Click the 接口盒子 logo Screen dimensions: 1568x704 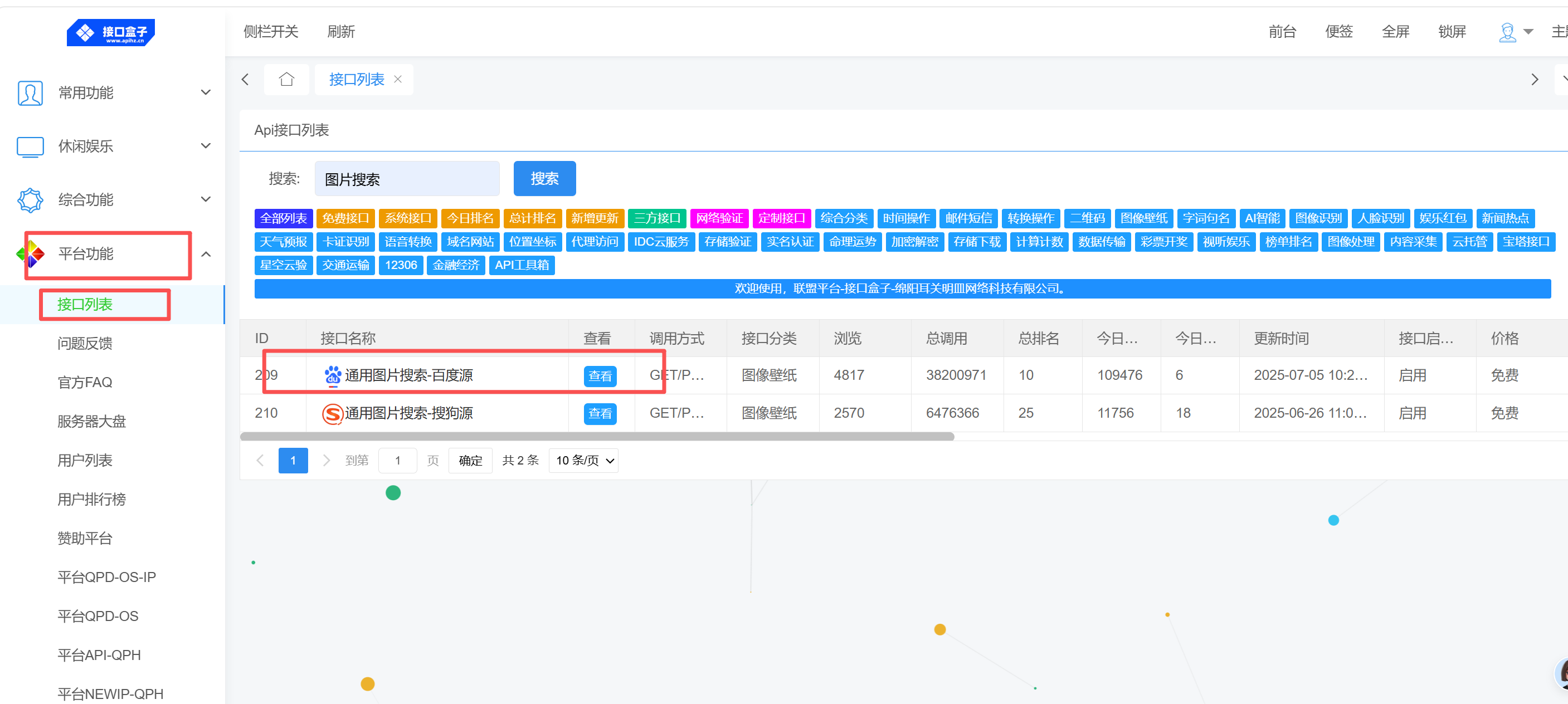click(x=111, y=33)
